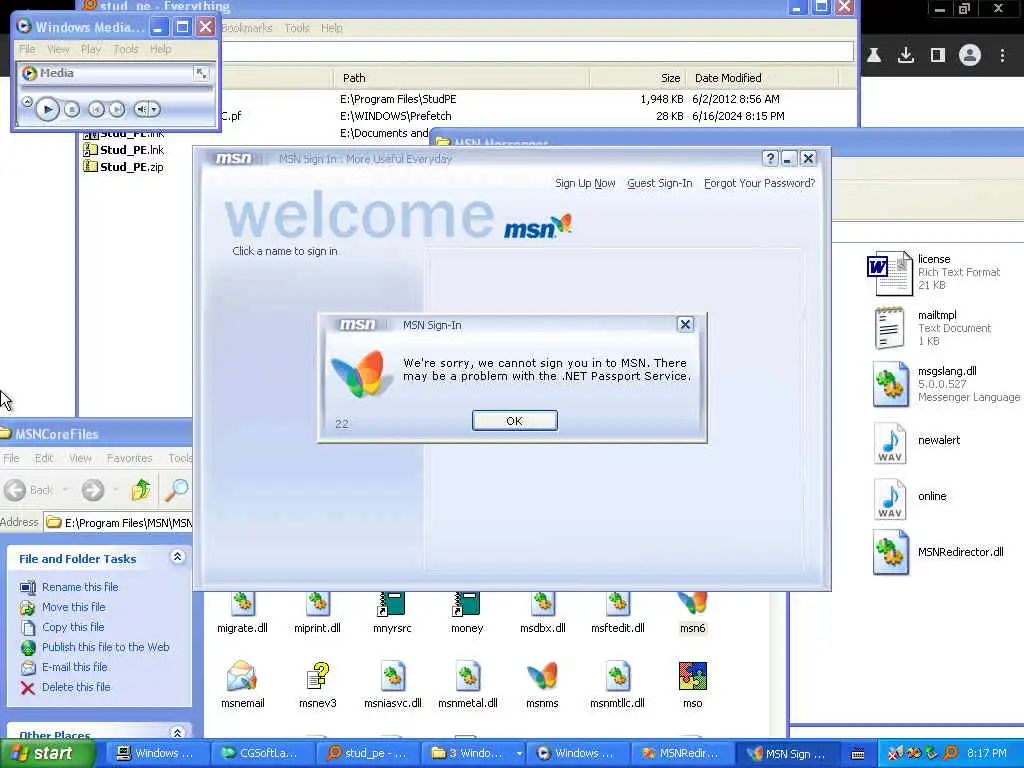
Task: Click Publish this file to the Web
Action: [x=95, y=647]
